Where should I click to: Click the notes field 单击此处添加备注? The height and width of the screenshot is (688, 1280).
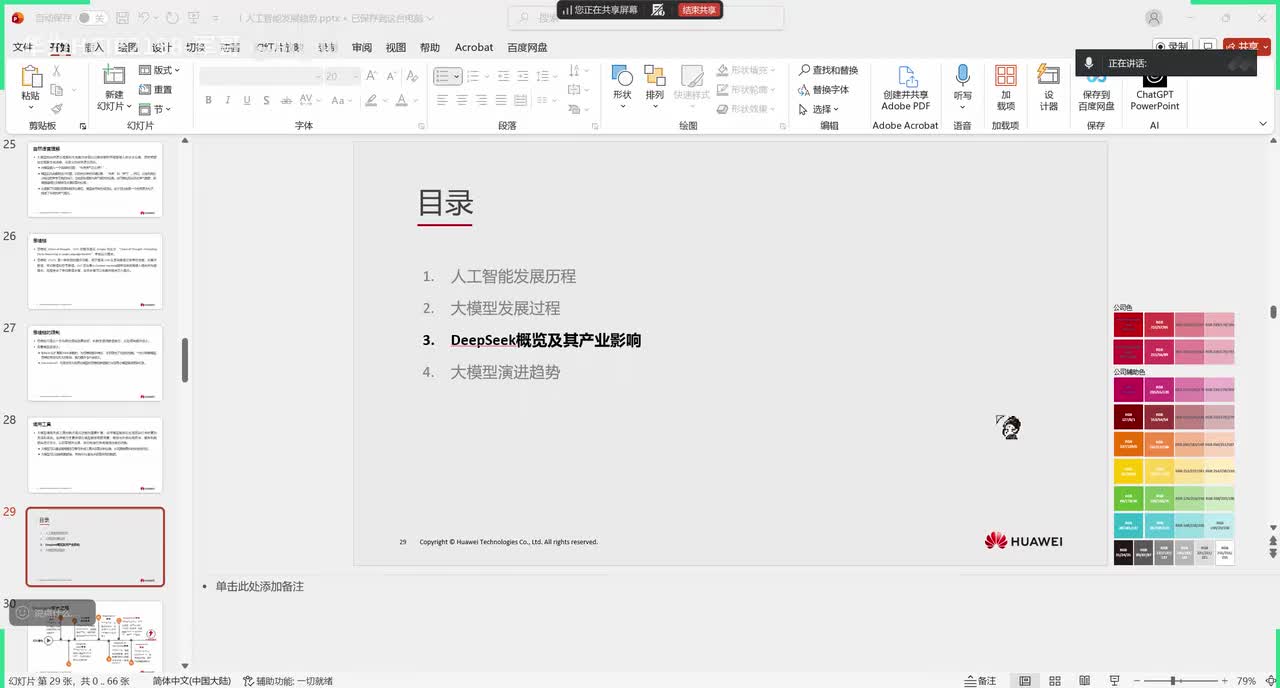tap(259, 586)
